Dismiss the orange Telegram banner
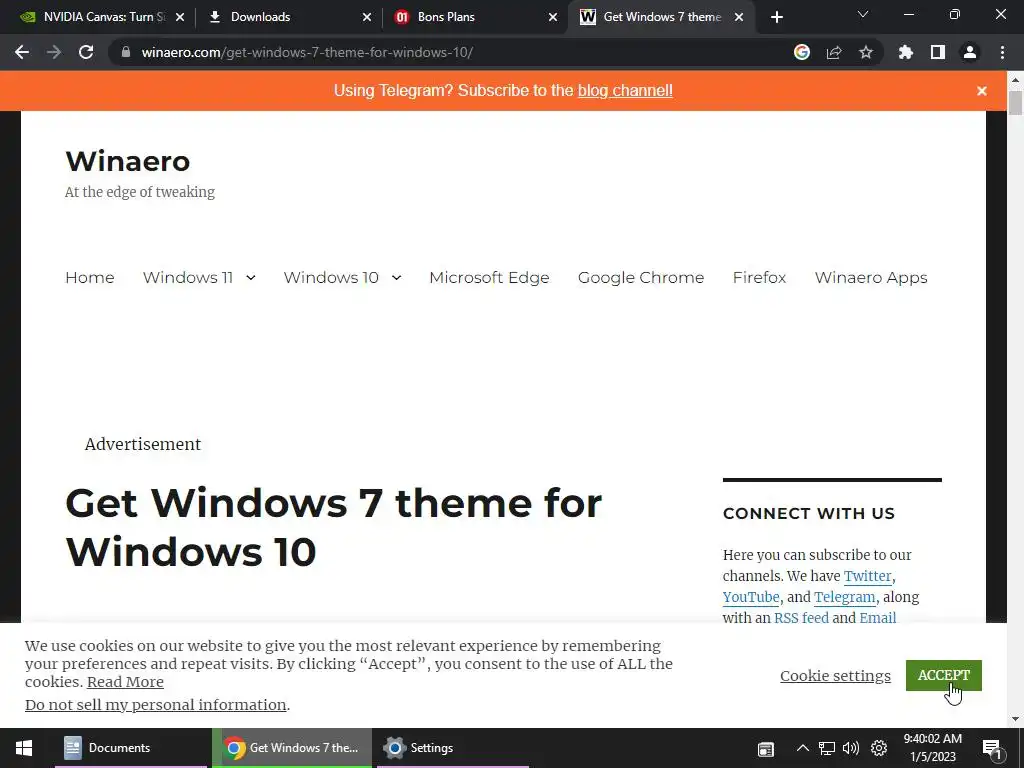Image resolution: width=1024 pixels, height=768 pixels. click(982, 91)
